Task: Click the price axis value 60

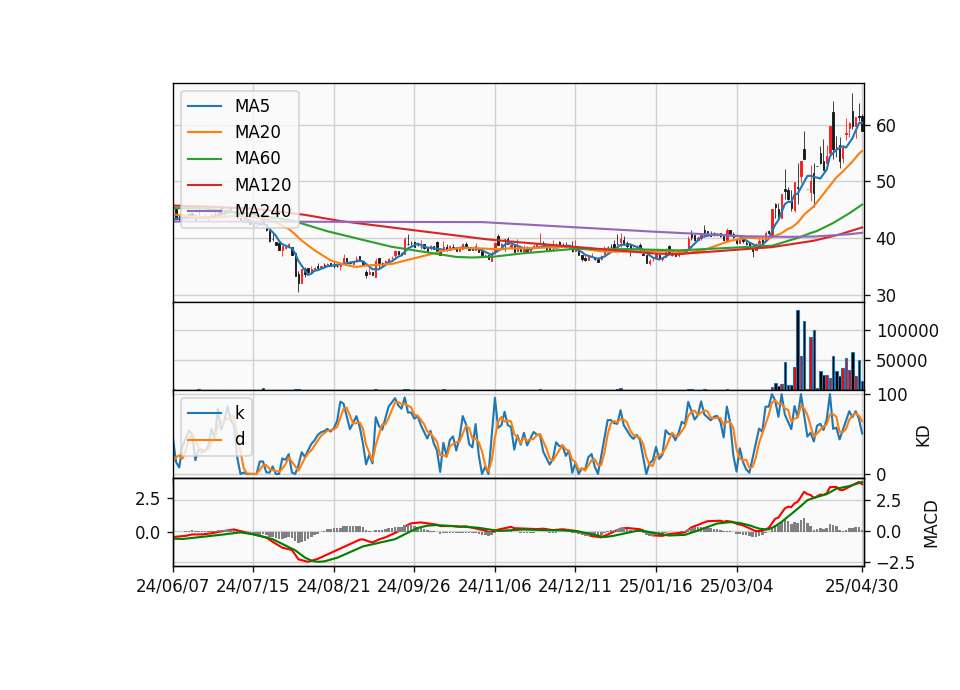Action: (886, 126)
